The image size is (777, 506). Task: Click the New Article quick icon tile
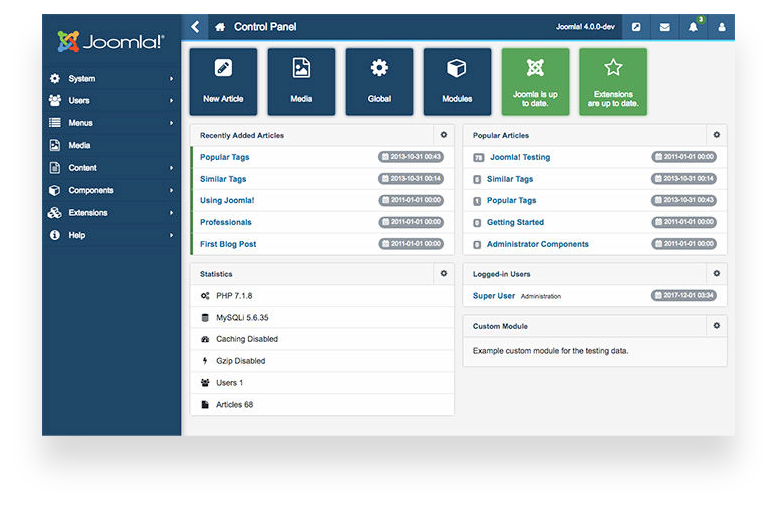tap(223, 82)
